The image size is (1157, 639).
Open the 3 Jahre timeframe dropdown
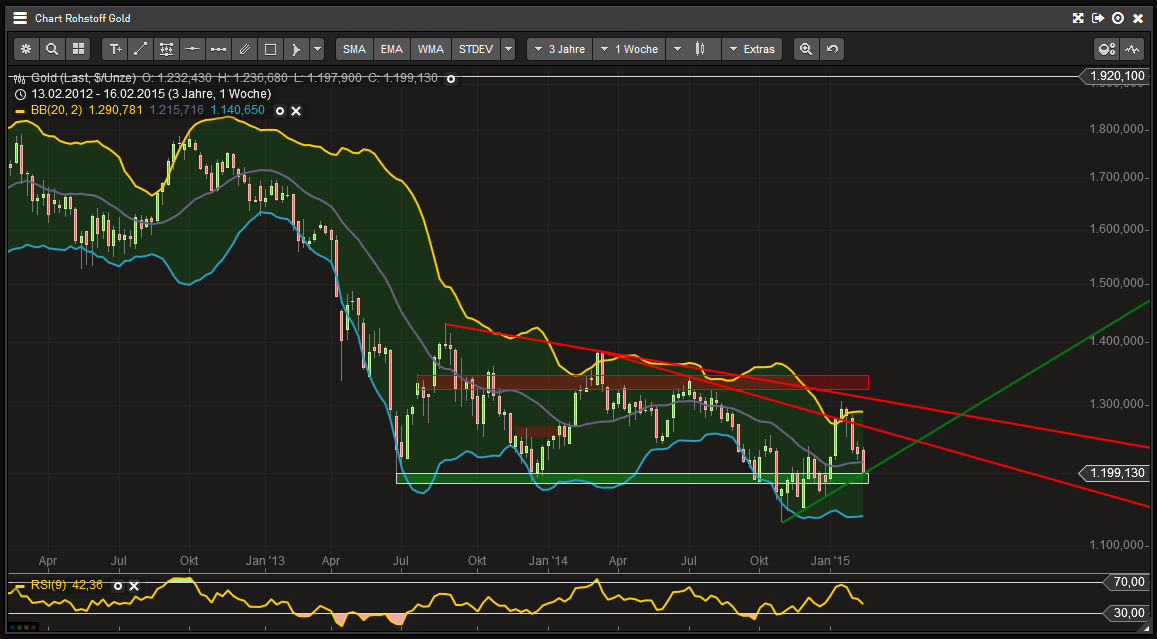(x=559, y=48)
